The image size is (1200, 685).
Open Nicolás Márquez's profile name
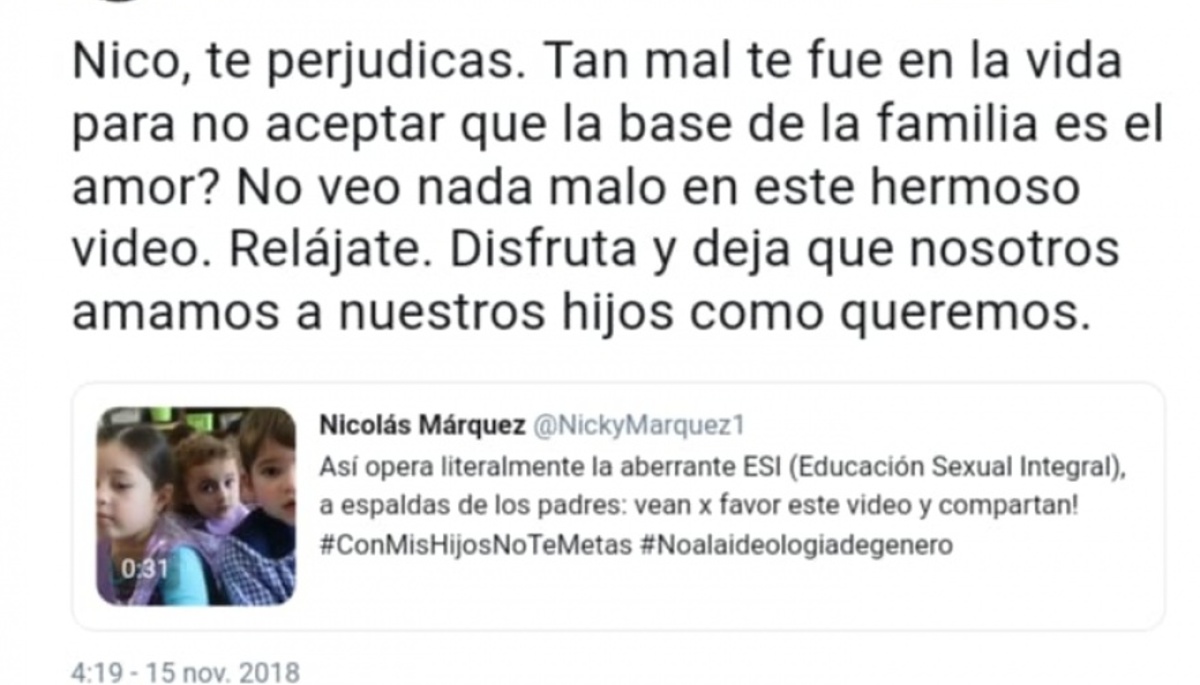click(x=422, y=426)
